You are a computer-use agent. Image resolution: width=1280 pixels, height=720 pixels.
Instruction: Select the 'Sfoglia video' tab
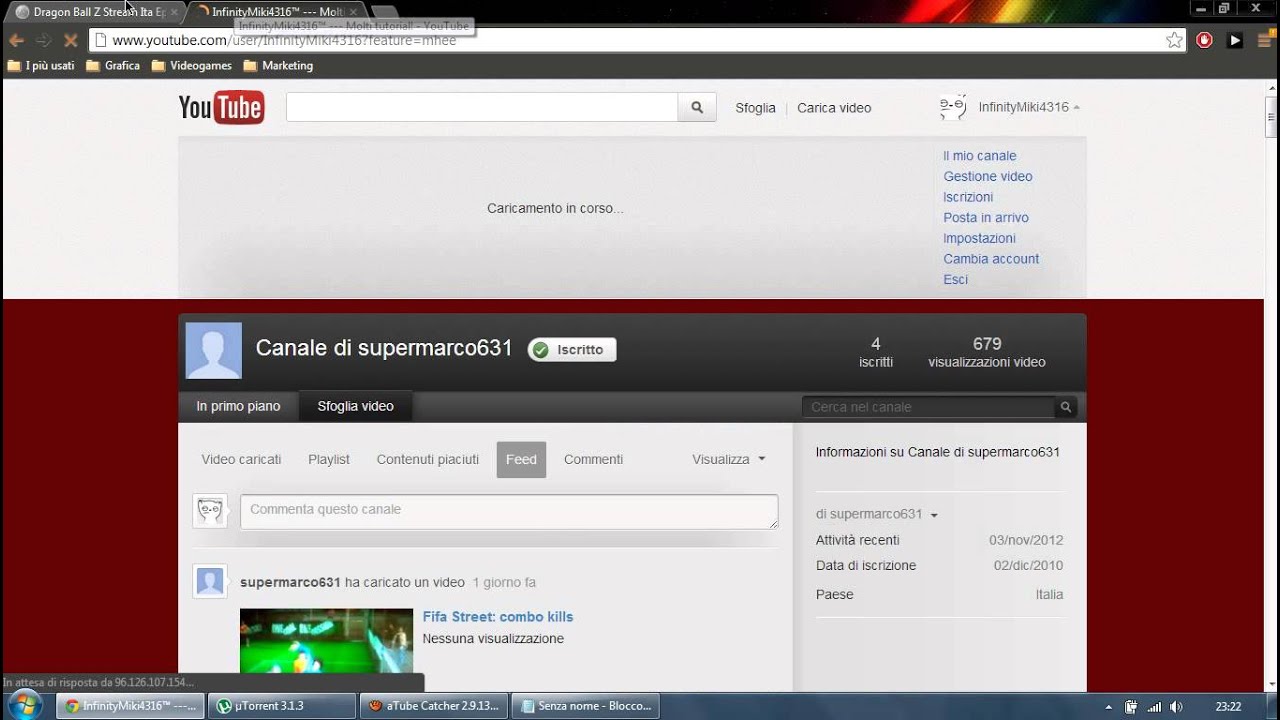(356, 407)
